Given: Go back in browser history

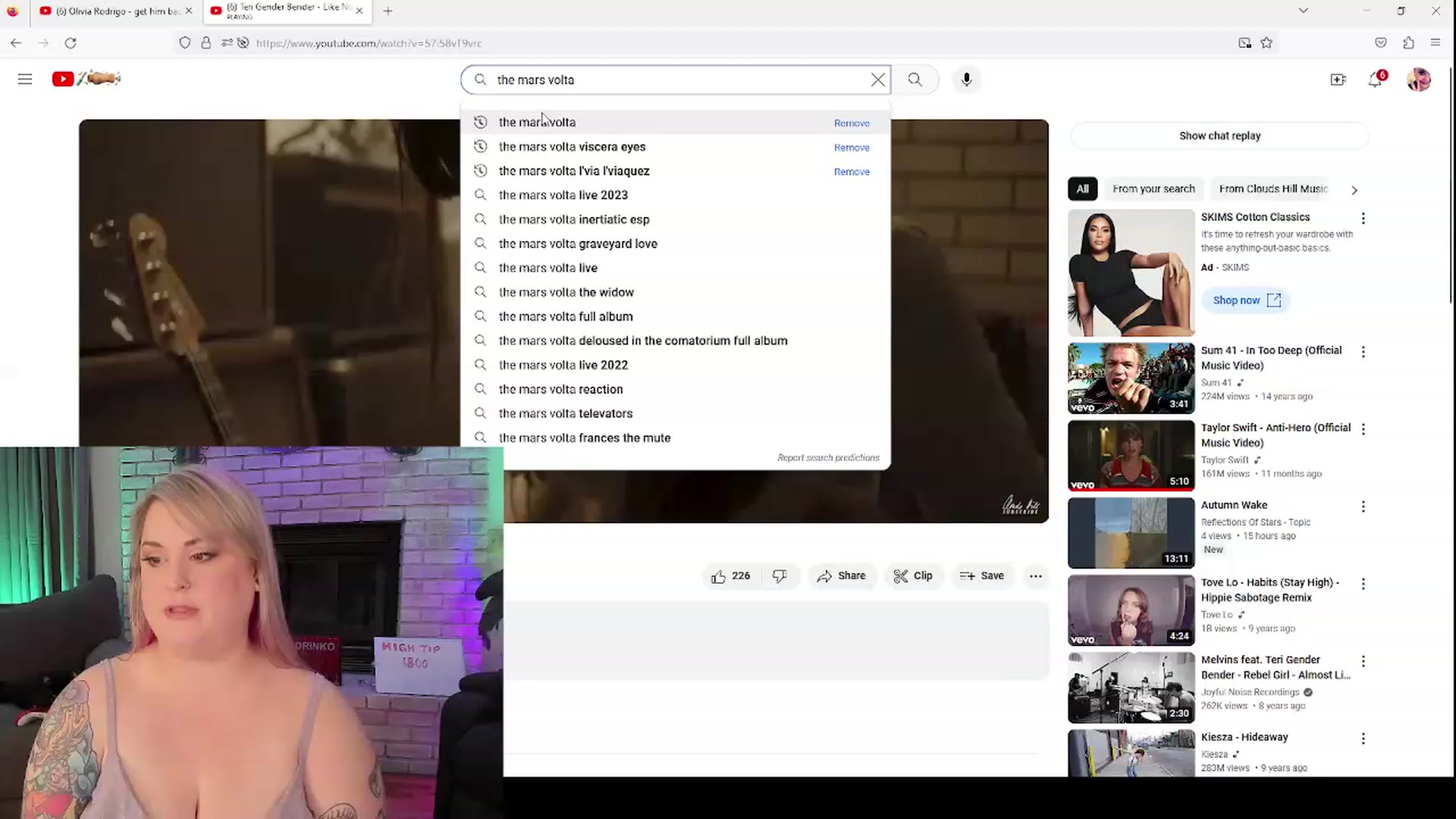Looking at the screenshot, I should point(16,43).
